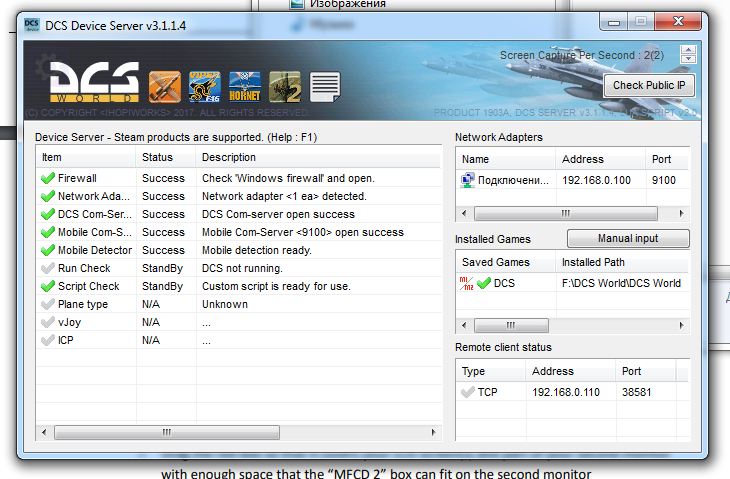Select the adapter address 192.168.0.100

pos(596,180)
